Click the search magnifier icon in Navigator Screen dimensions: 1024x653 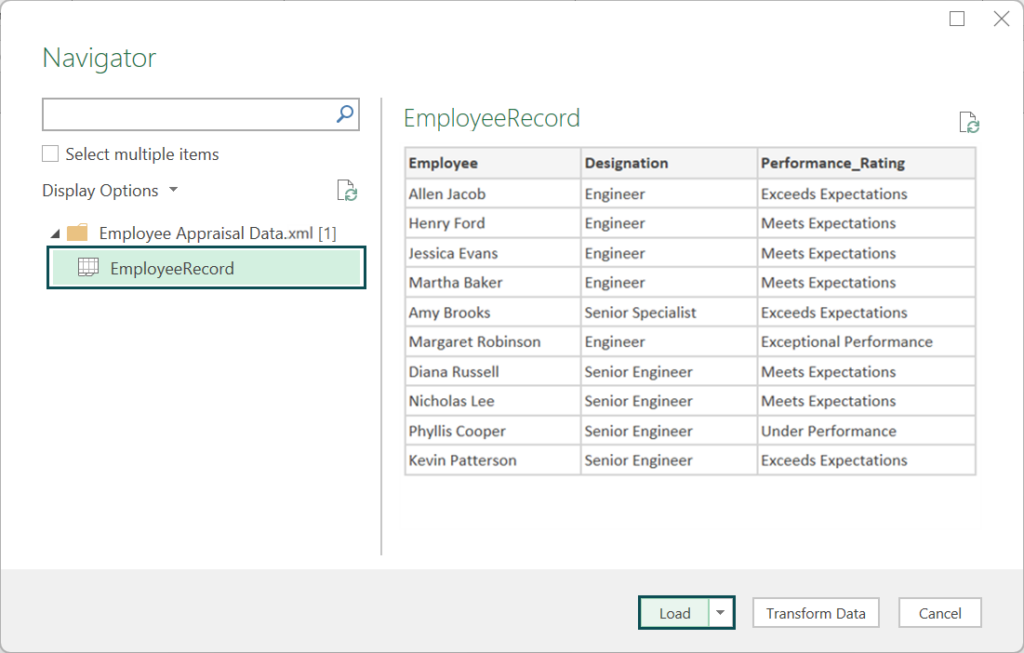point(344,114)
